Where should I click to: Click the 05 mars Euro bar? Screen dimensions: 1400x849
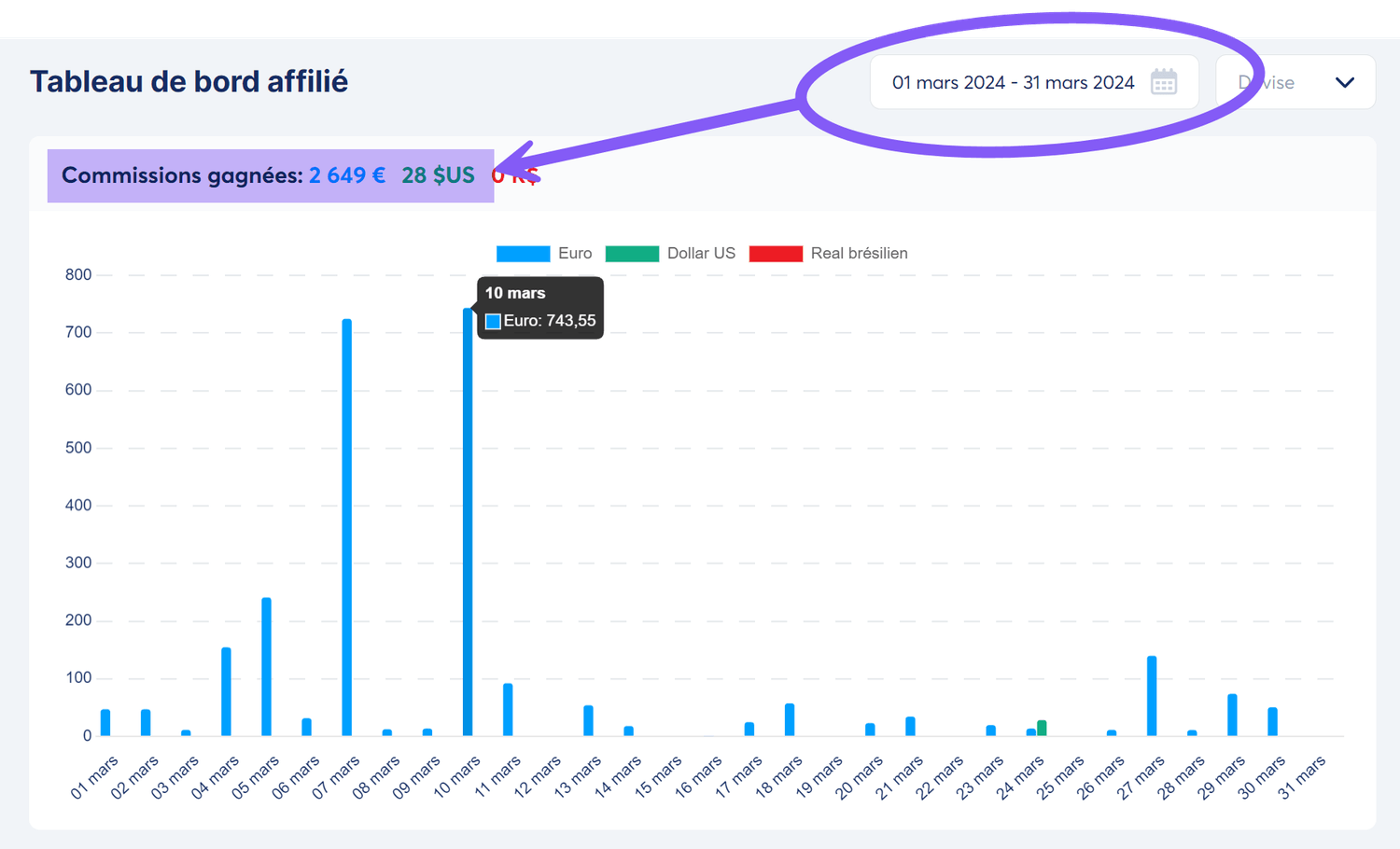(x=266, y=667)
